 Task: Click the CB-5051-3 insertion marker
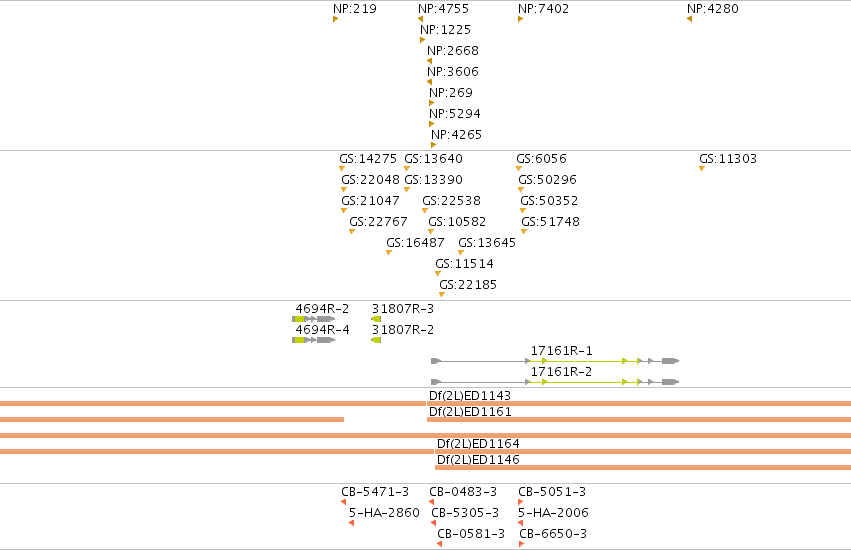521,502
